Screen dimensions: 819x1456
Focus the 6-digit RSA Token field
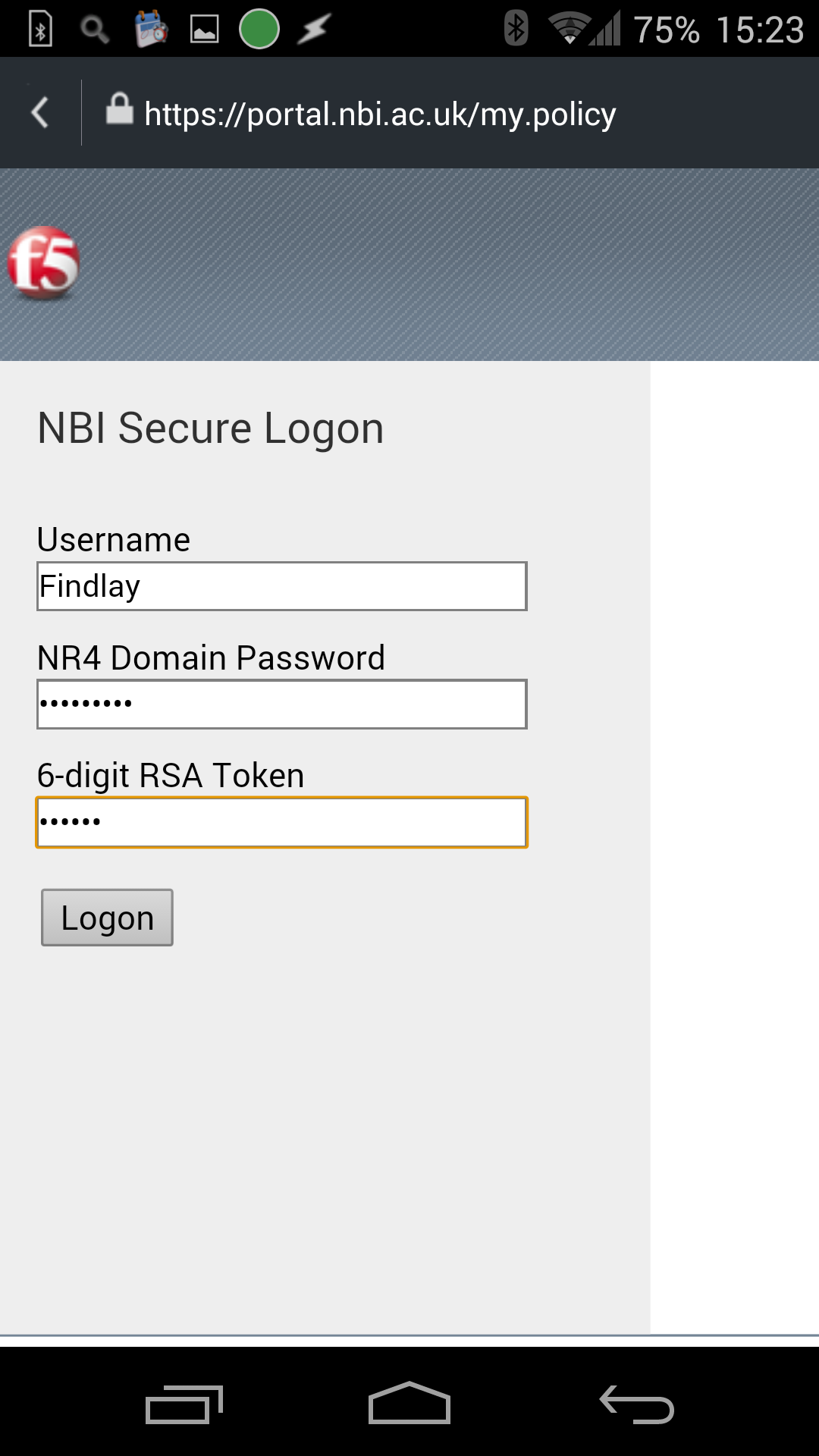[282, 822]
